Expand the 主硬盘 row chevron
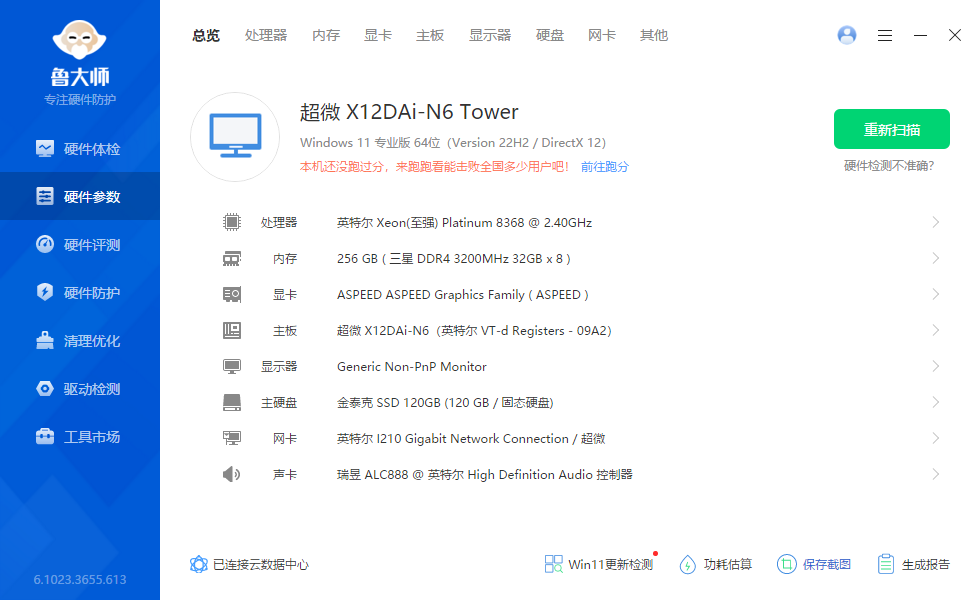The height and width of the screenshot is (600, 980). pos(935,402)
